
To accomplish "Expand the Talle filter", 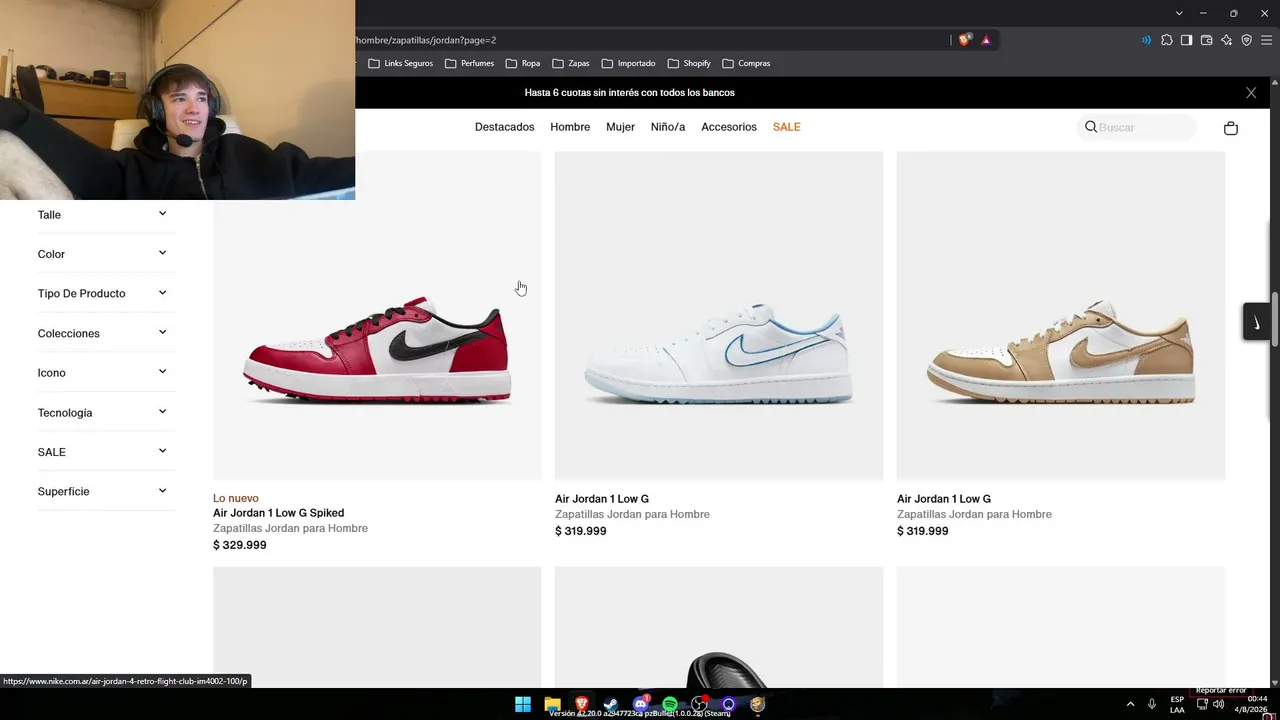I will tap(106, 214).
